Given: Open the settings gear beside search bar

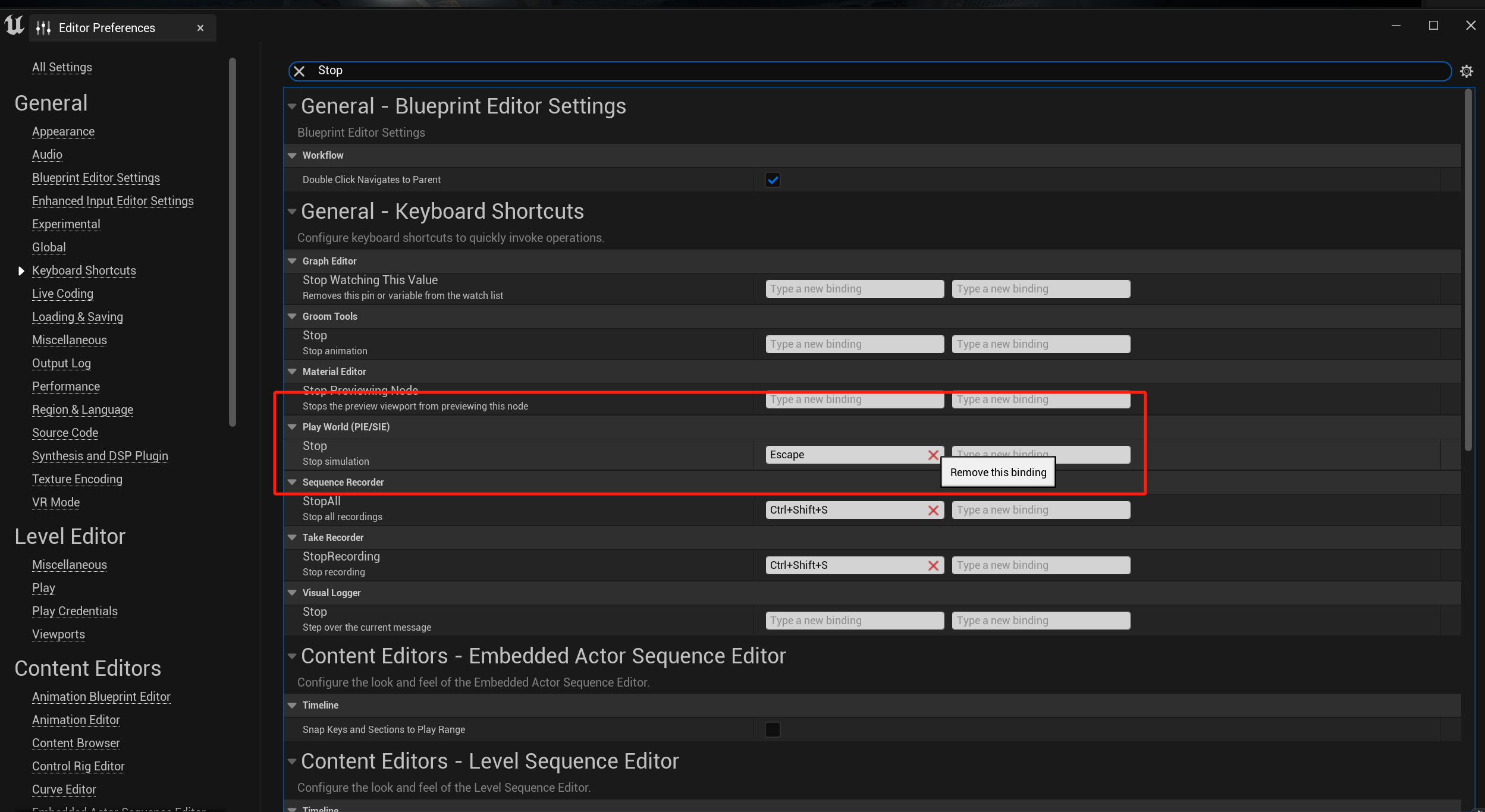Looking at the screenshot, I should (x=1467, y=71).
